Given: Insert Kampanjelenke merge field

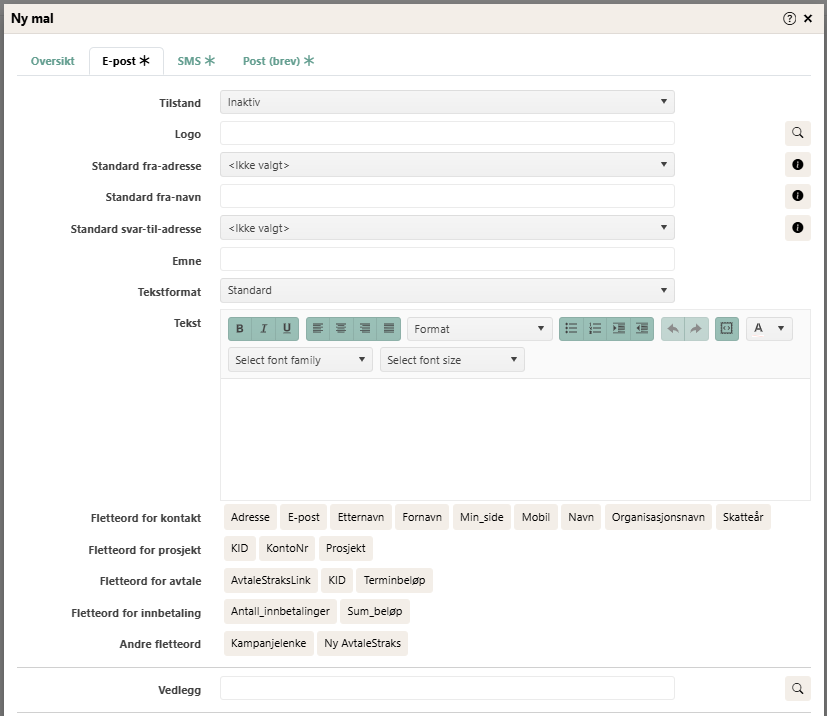Looking at the screenshot, I should [268, 643].
